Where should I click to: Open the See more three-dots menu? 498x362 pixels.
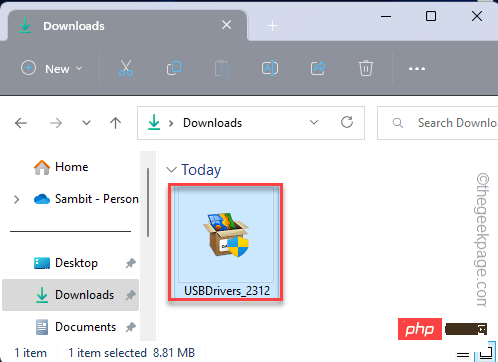click(x=417, y=69)
